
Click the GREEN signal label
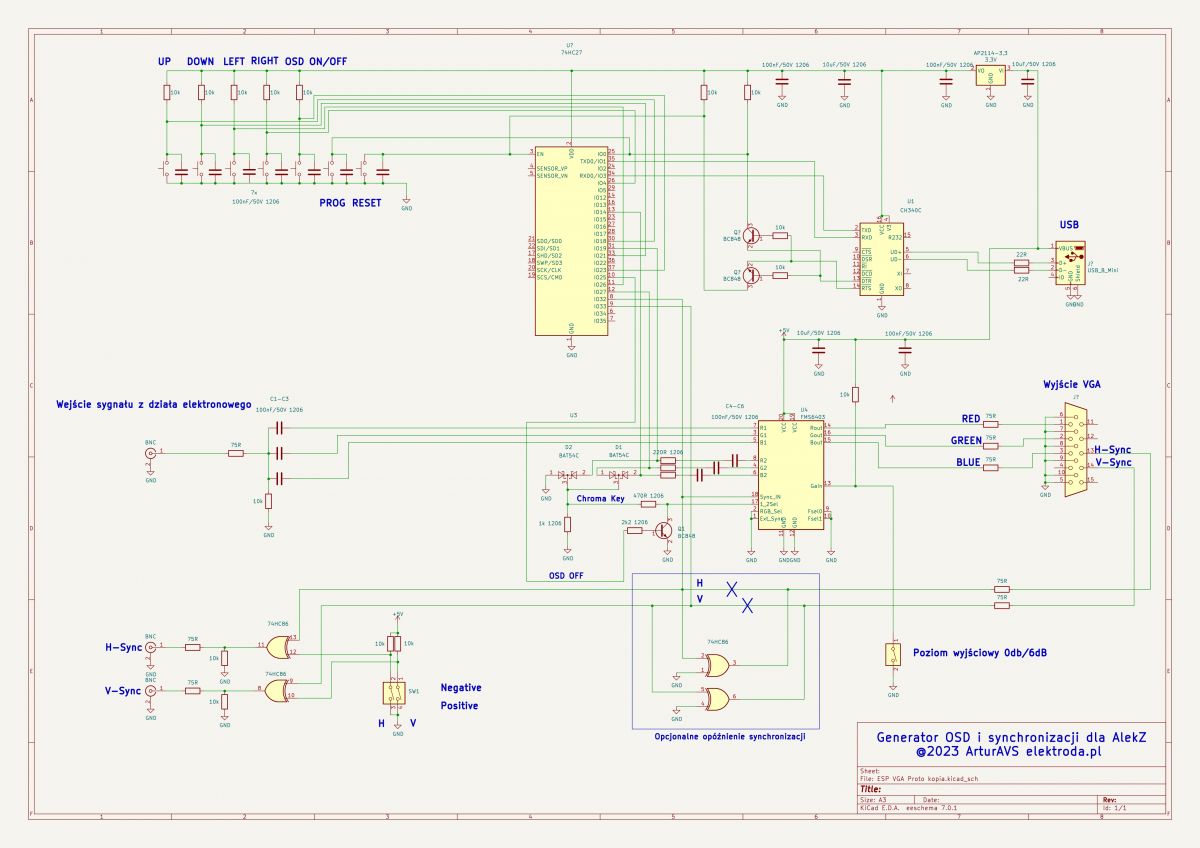[966, 441]
